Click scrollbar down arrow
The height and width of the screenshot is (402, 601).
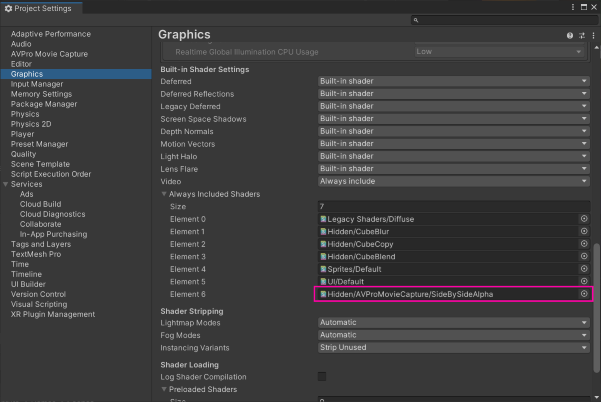click(x=596, y=397)
